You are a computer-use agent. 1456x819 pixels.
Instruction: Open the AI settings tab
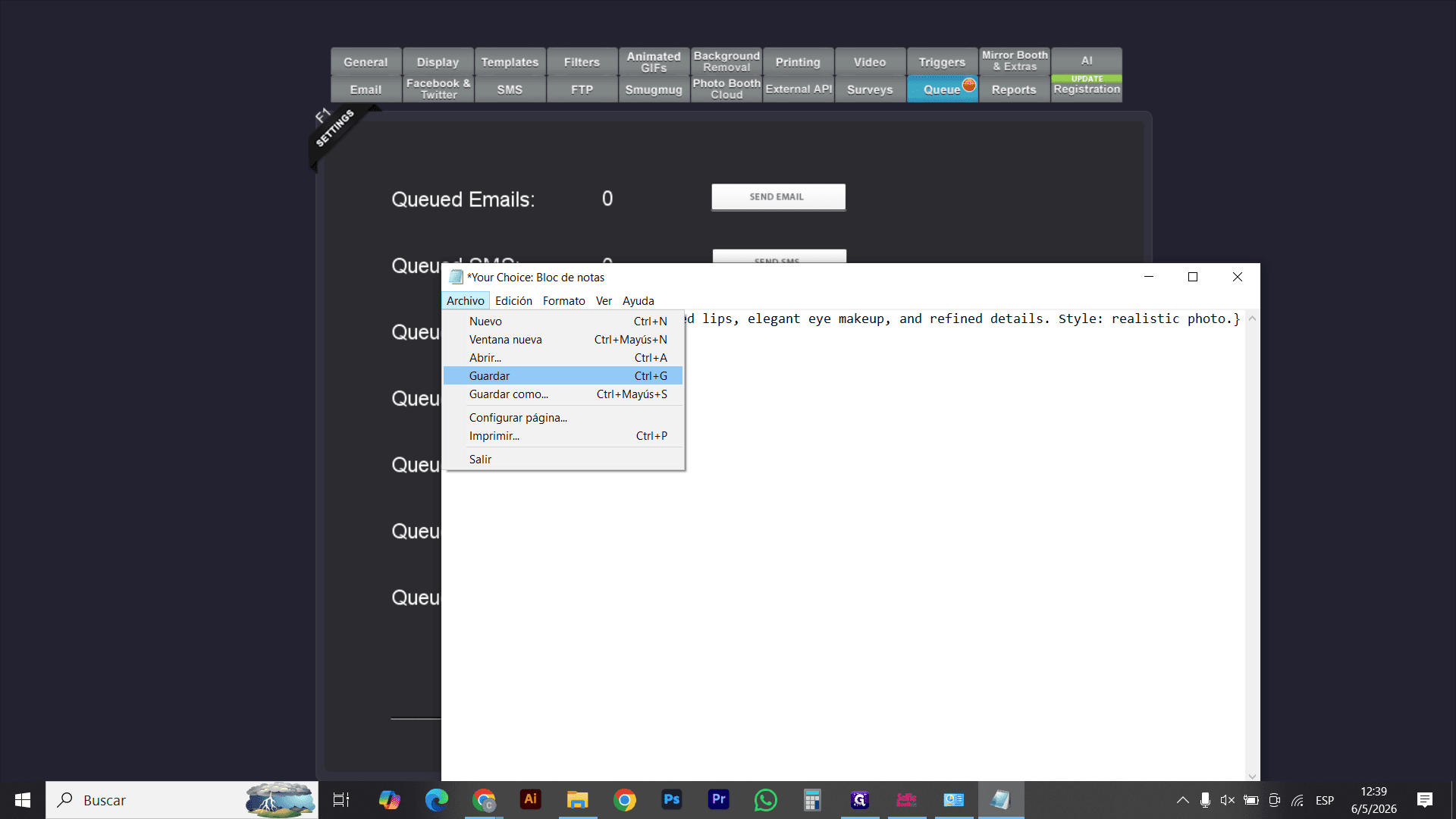(1087, 61)
